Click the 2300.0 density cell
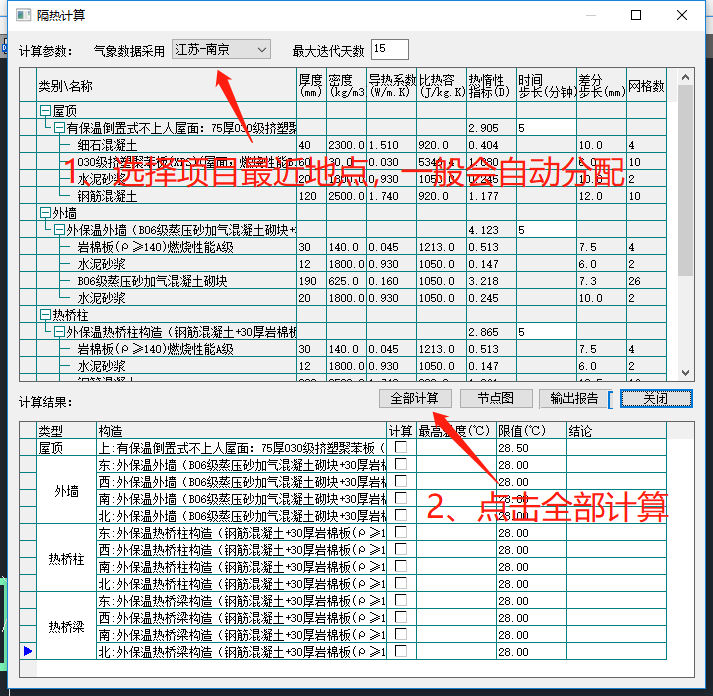713x696 pixels. coord(346,145)
